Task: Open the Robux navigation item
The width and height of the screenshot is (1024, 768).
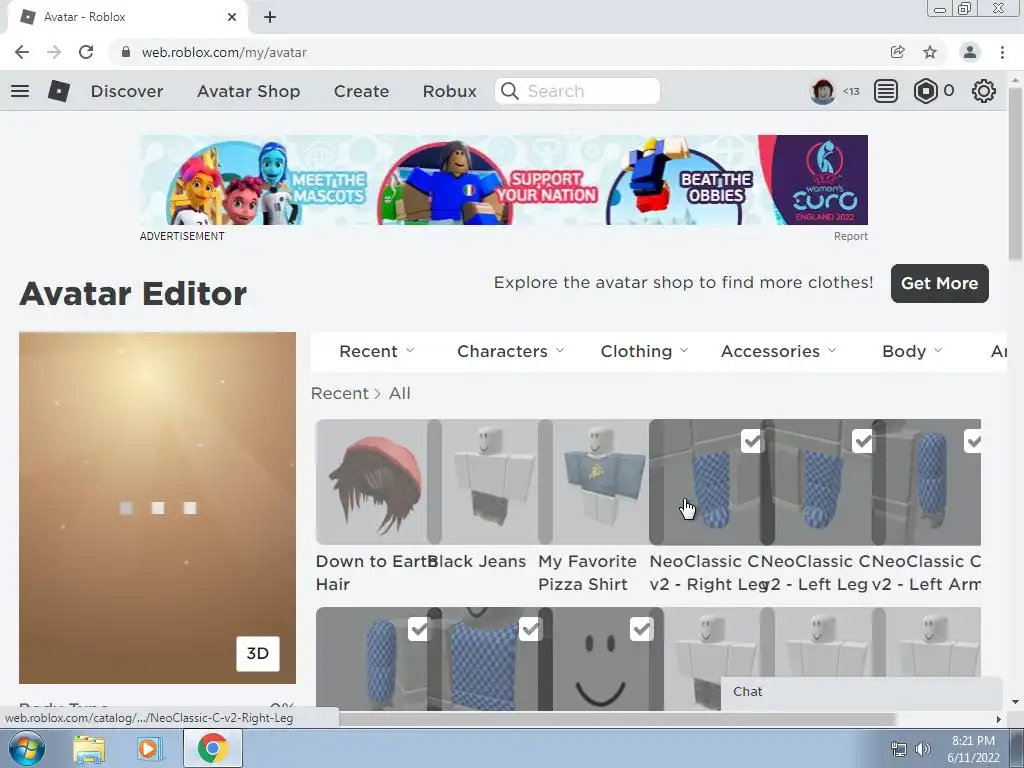Action: point(449,91)
